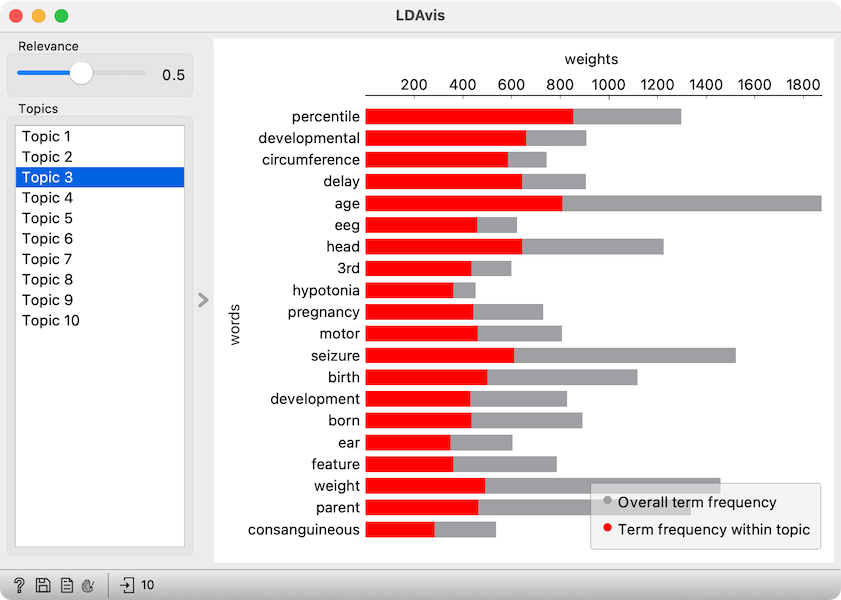Click the input arrow icon showing 10
This screenshot has height=600, width=841.
tap(127, 584)
